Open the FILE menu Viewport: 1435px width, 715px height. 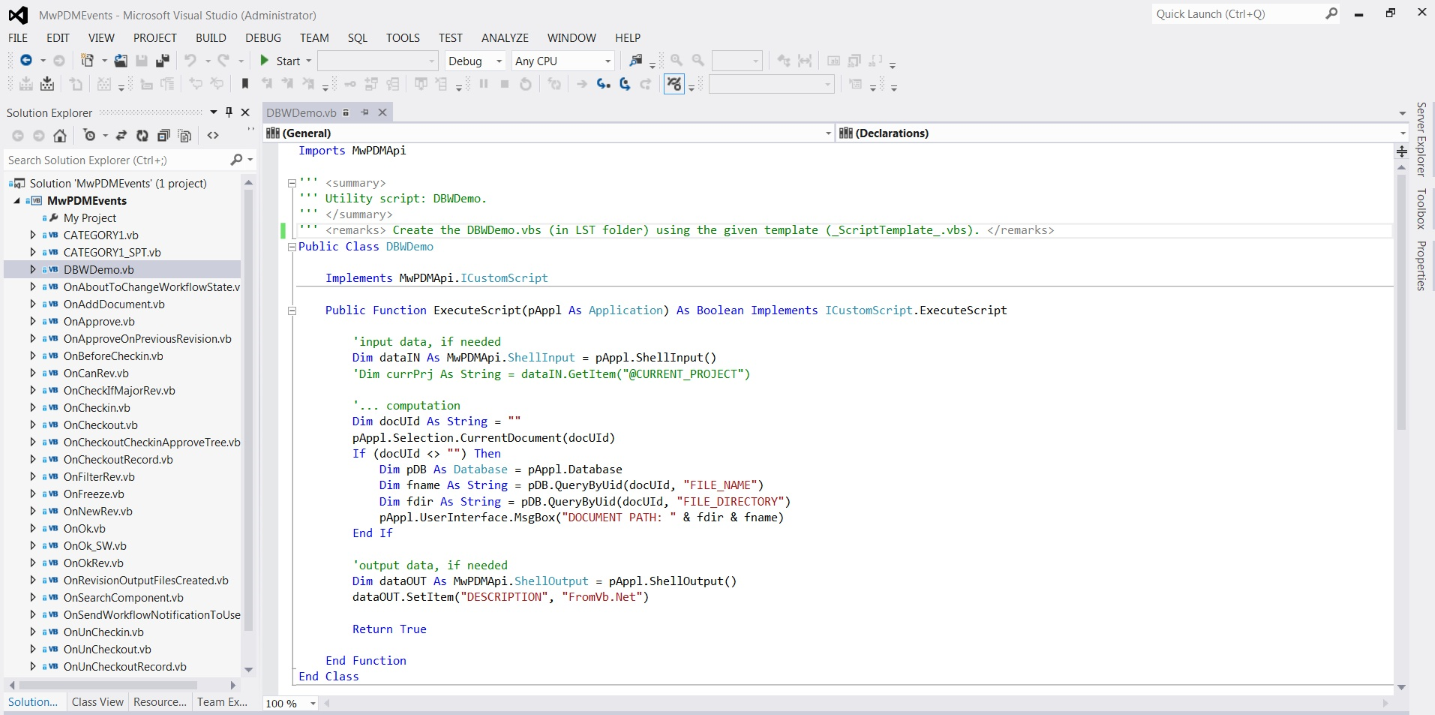(x=18, y=38)
